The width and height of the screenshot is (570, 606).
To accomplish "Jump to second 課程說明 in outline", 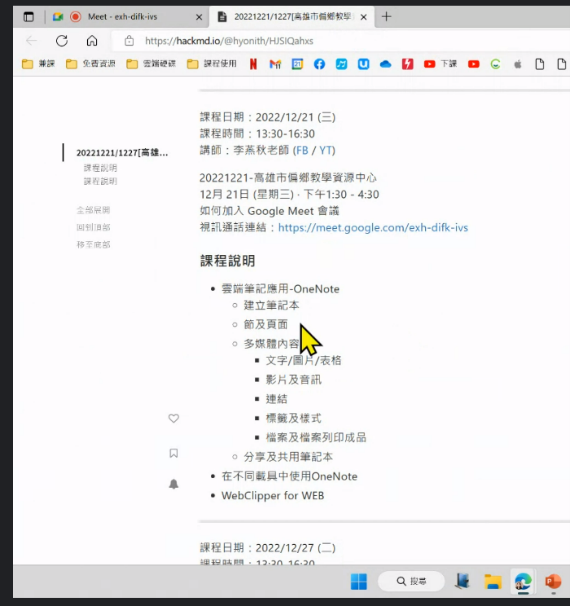I will [x=100, y=181].
